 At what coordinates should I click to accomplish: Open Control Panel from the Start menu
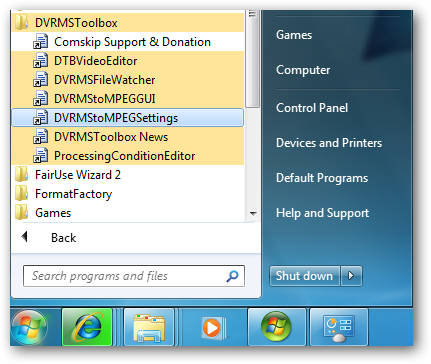pos(312,108)
